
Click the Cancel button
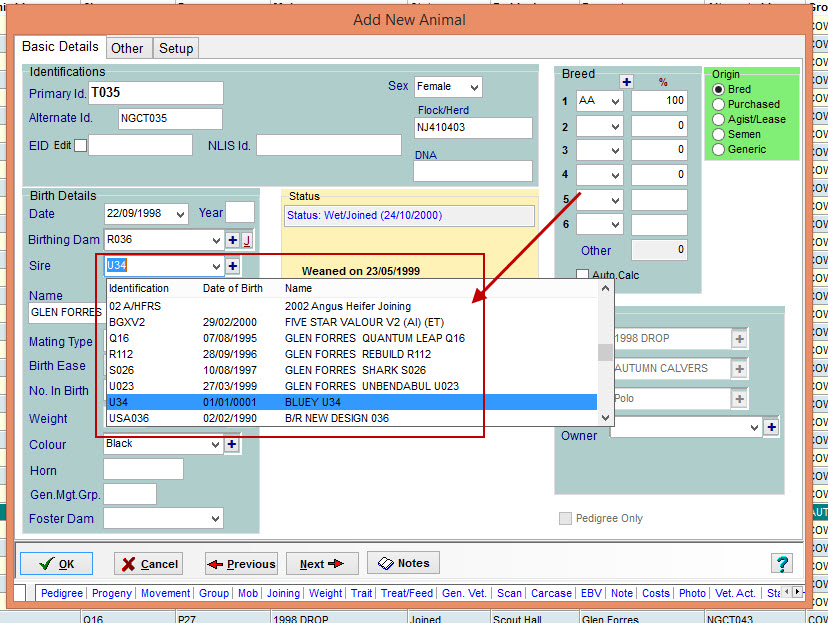[149, 564]
